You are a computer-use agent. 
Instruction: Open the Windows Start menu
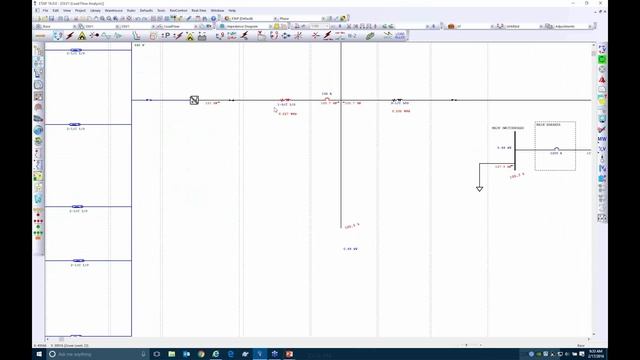[x=39, y=354]
